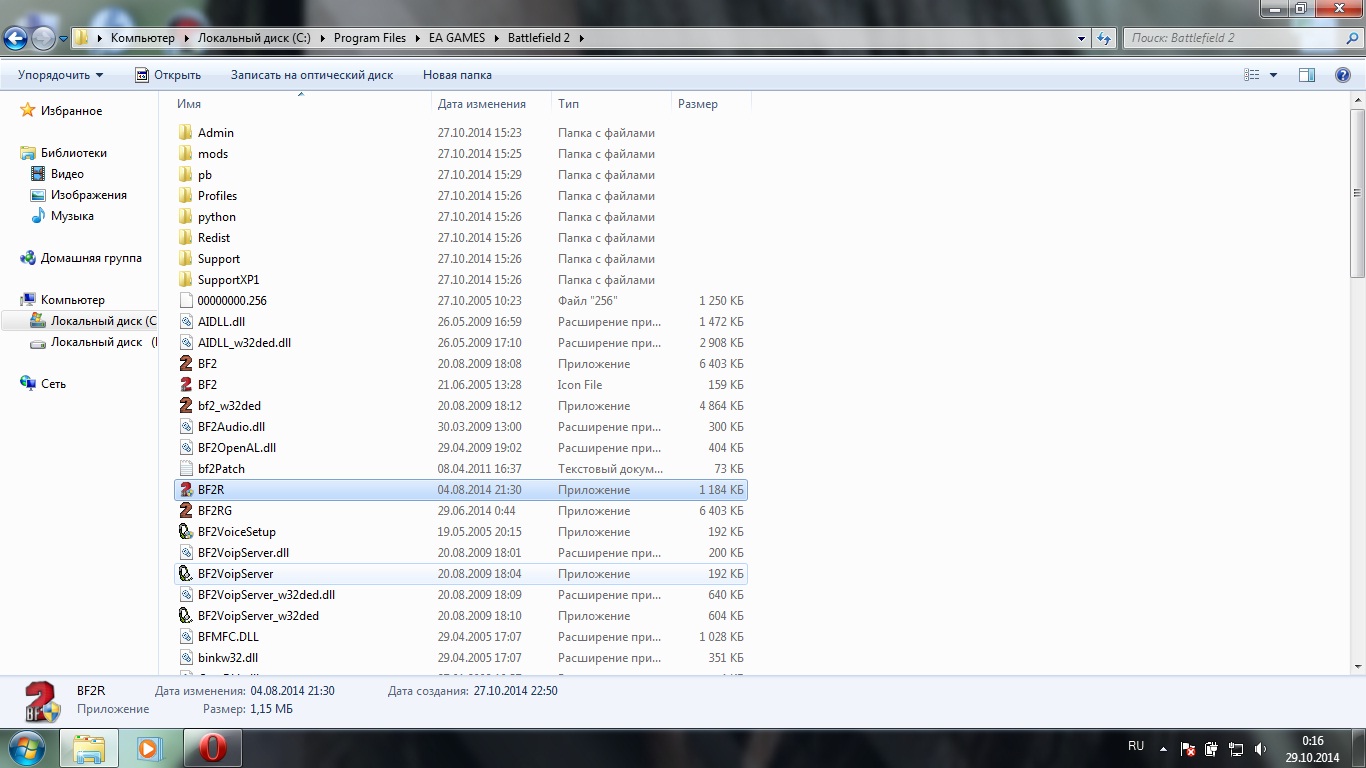
Task: Click the RU language indicator
Action: (1136, 746)
